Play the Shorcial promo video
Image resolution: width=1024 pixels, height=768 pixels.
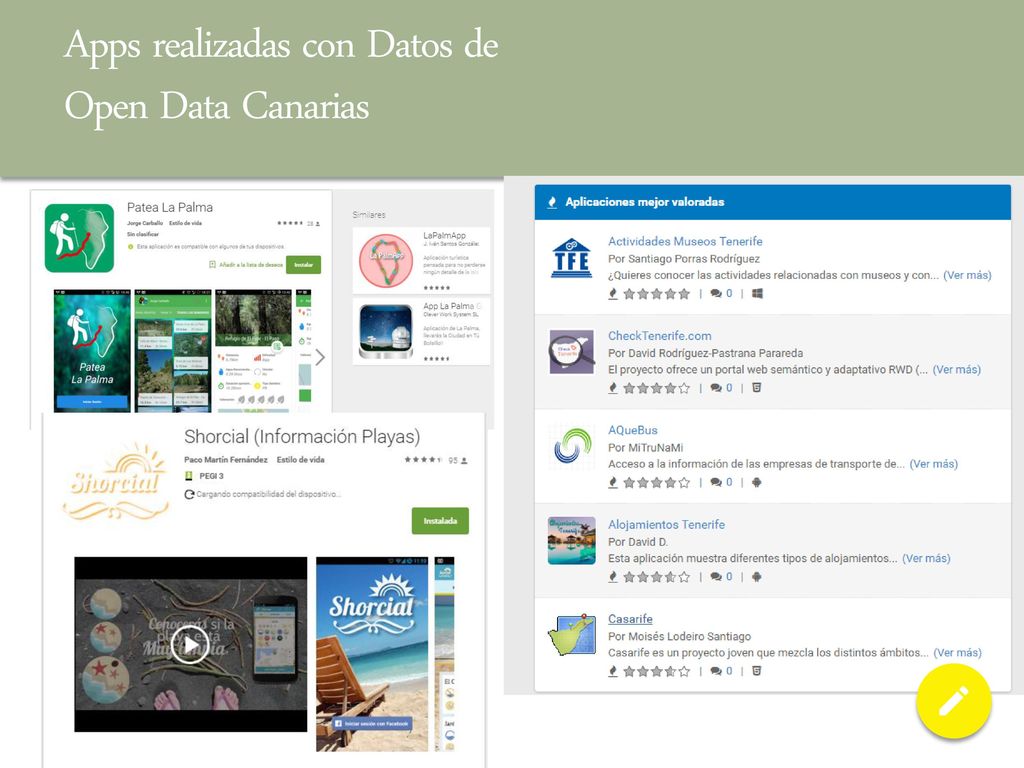(190, 645)
